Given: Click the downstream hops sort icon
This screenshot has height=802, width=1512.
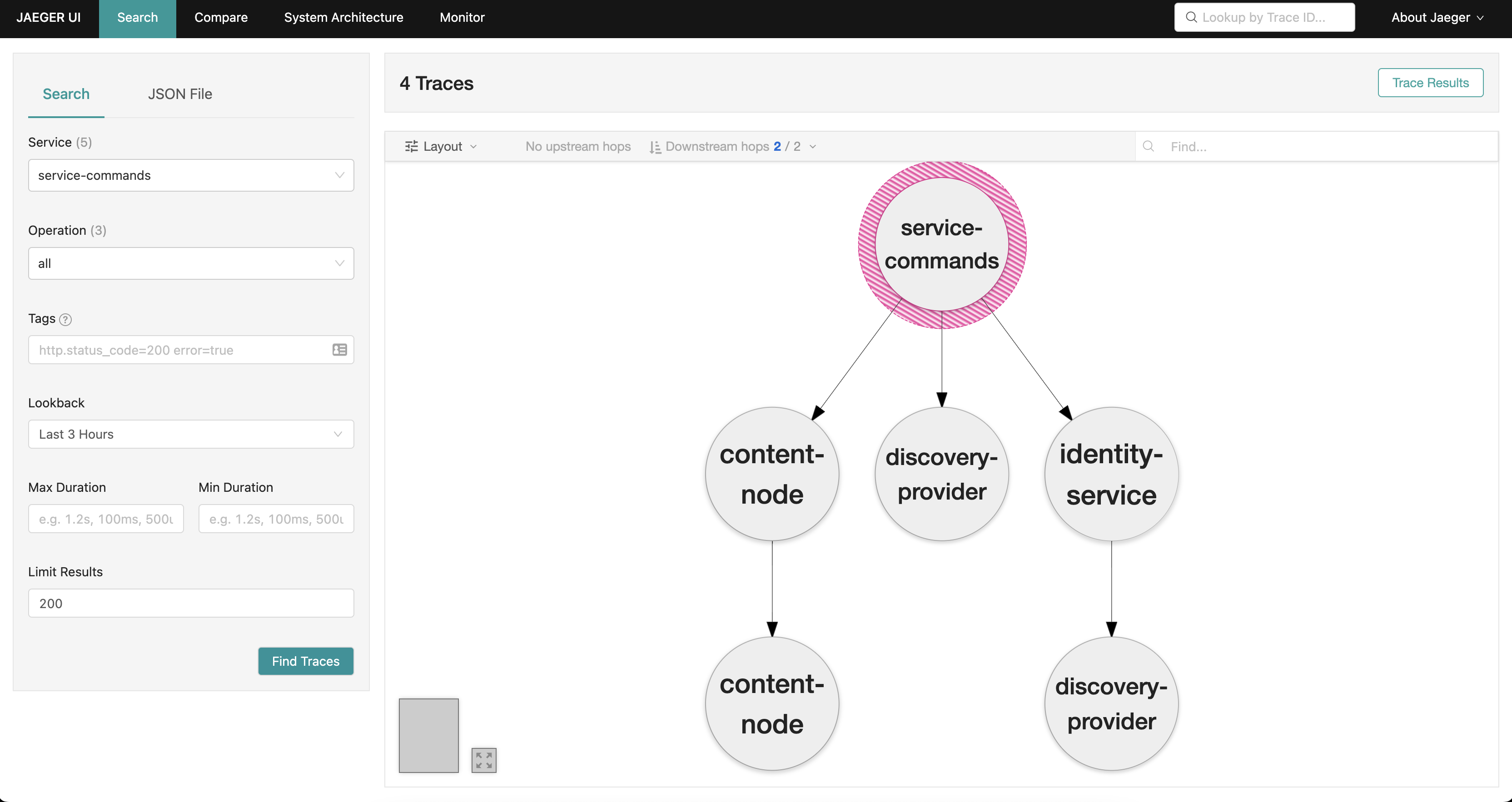Looking at the screenshot, I should 655,147.
